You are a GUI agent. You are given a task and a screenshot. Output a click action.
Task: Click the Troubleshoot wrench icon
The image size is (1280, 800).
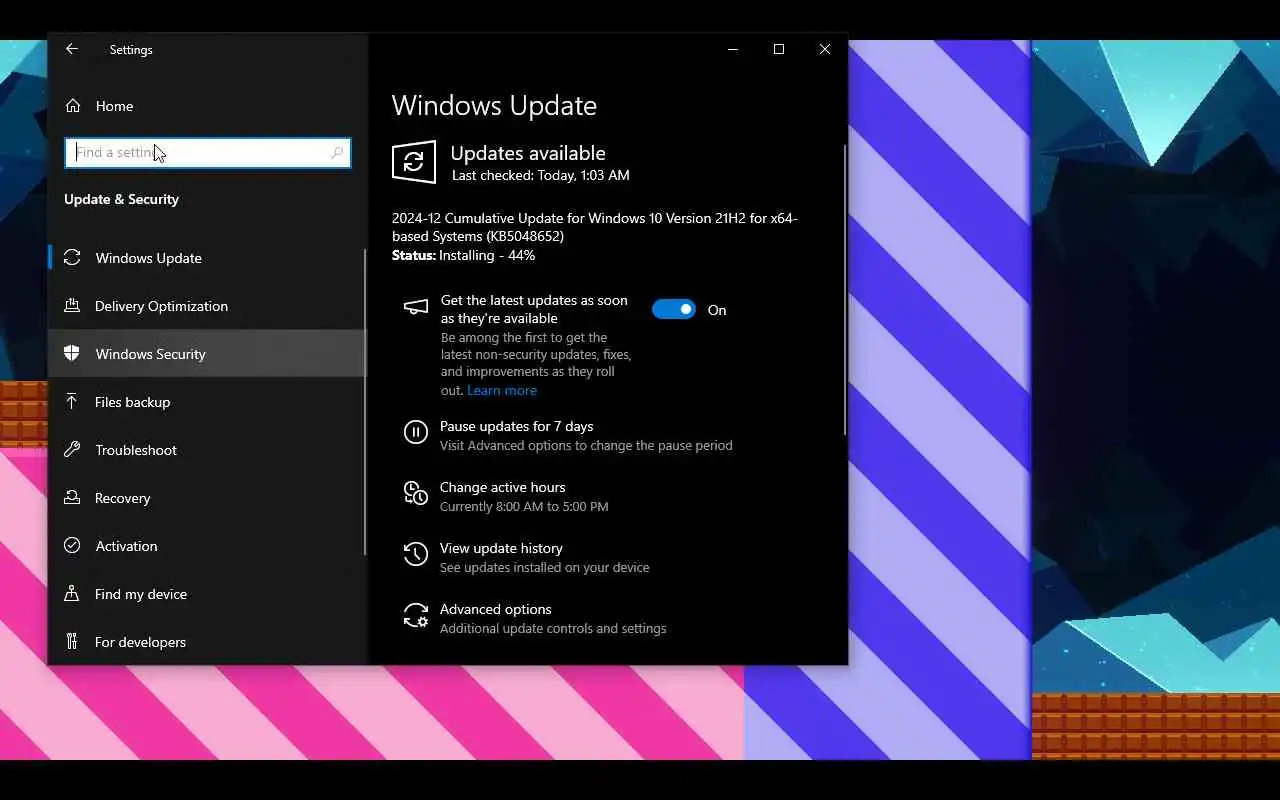pos(72,450)
